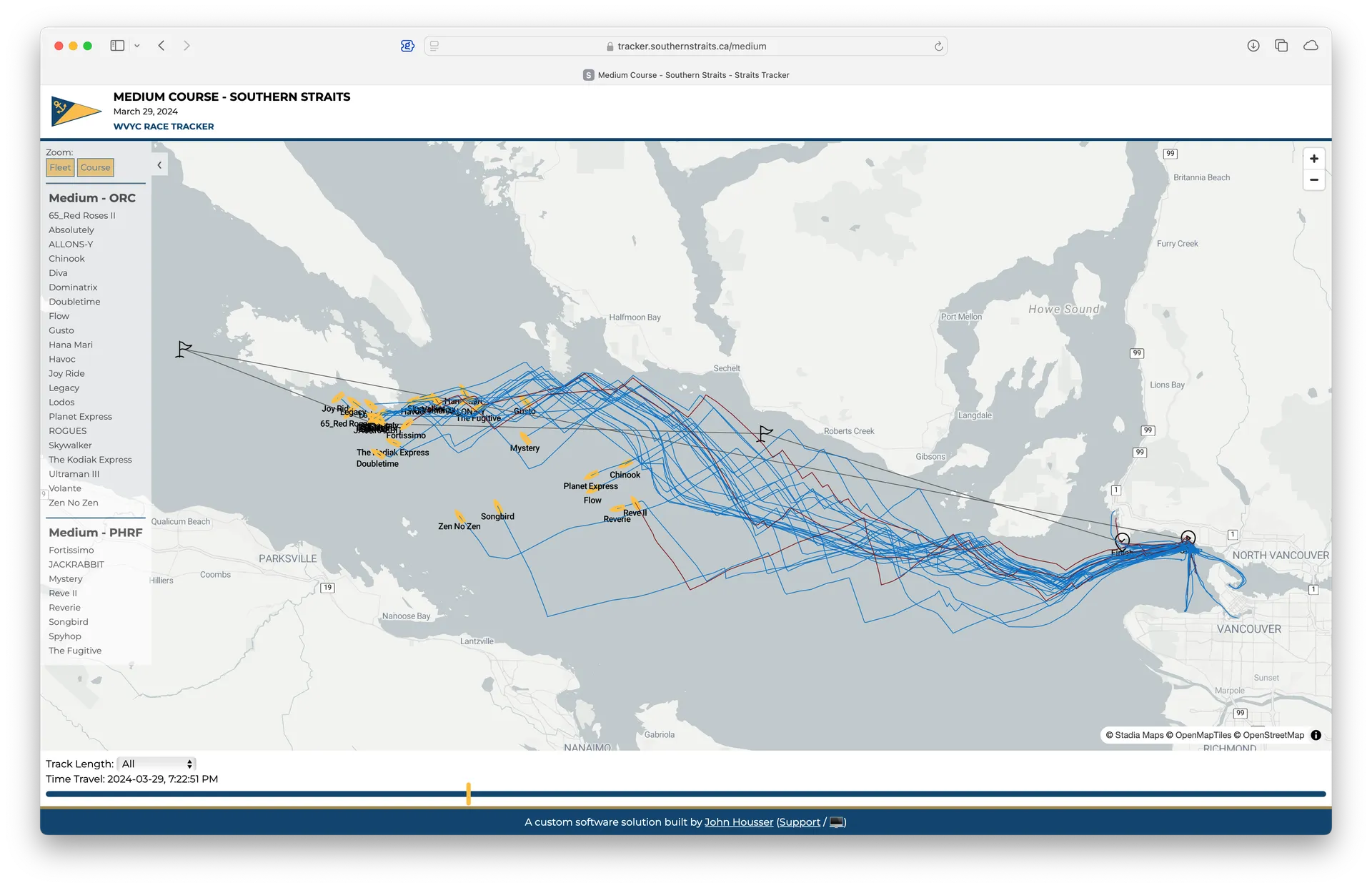The height and width of the screenshot is (888, 1372).
Task: Open the John Housser link in the footer
Action: tap(738, 822)
